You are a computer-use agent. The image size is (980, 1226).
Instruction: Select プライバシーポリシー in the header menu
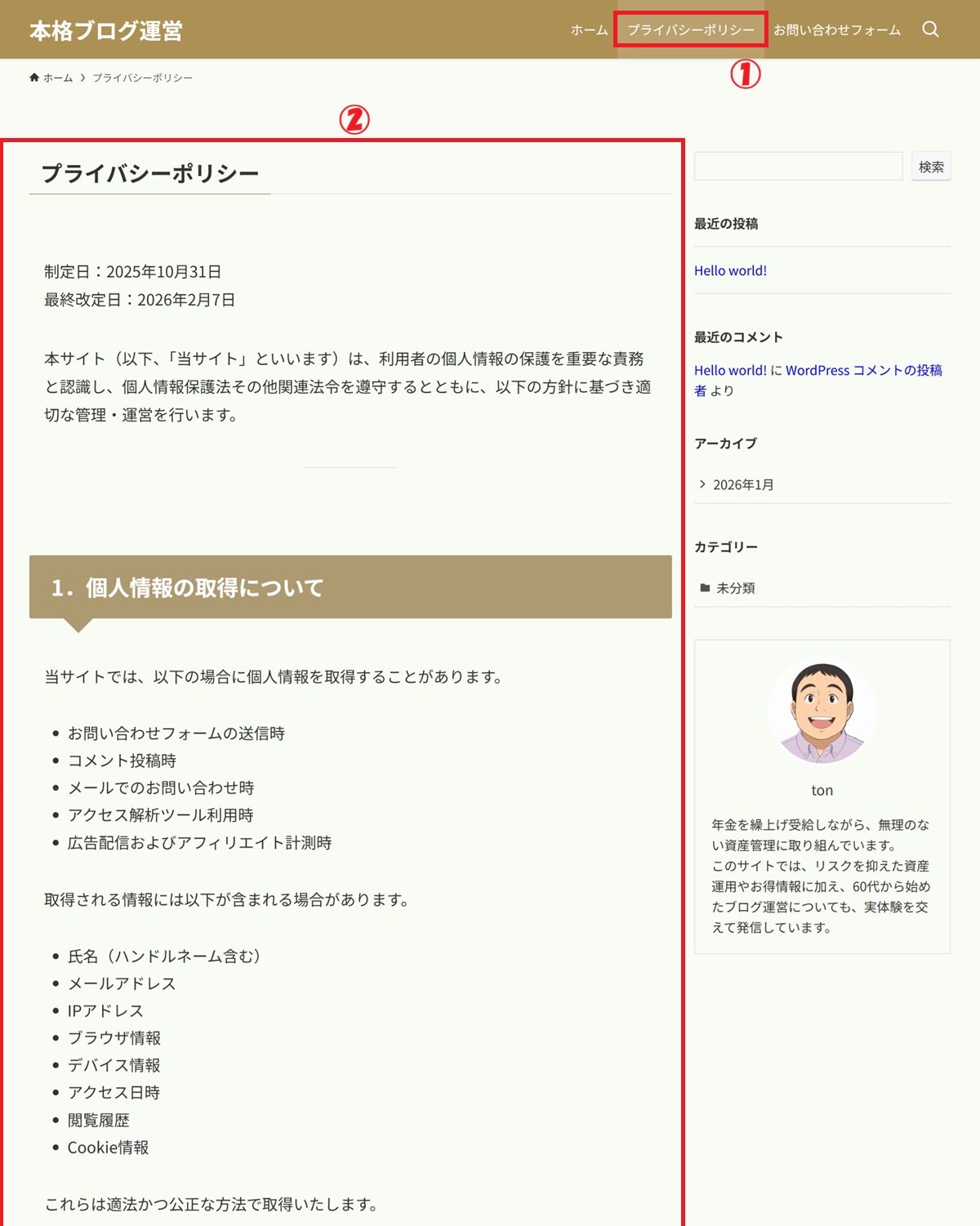pyautogui.click(x=690, y=30)
